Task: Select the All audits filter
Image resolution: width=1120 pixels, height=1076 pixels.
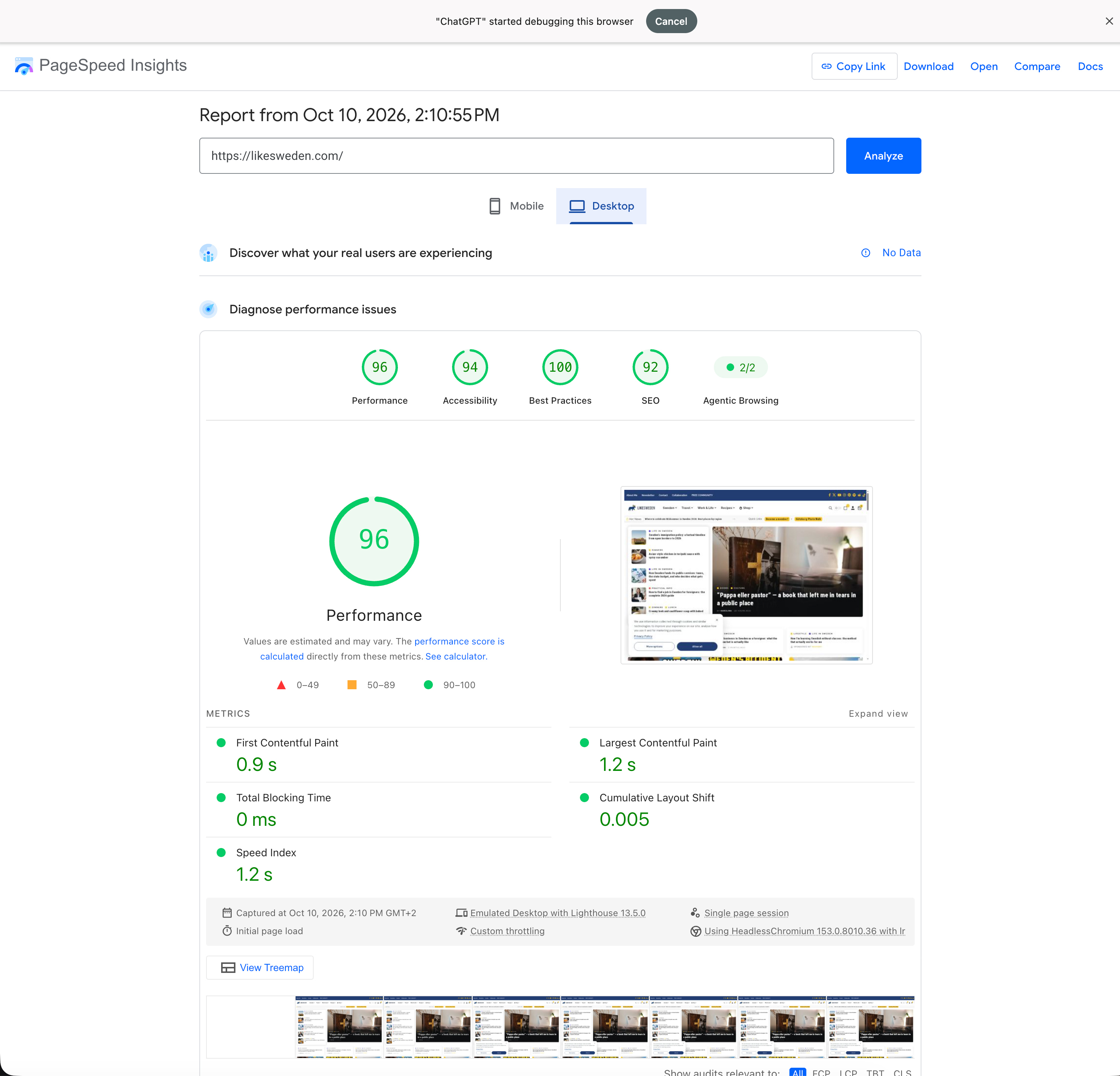Action: [798, 1072]
